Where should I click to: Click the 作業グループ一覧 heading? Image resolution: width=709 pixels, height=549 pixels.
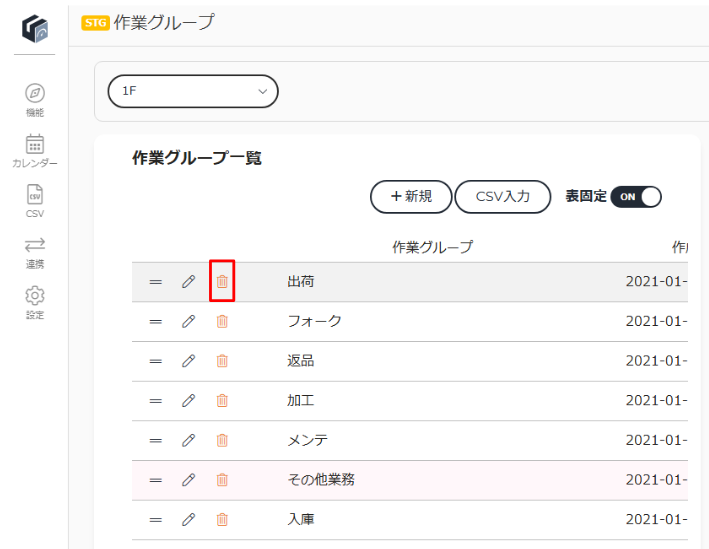197,158
